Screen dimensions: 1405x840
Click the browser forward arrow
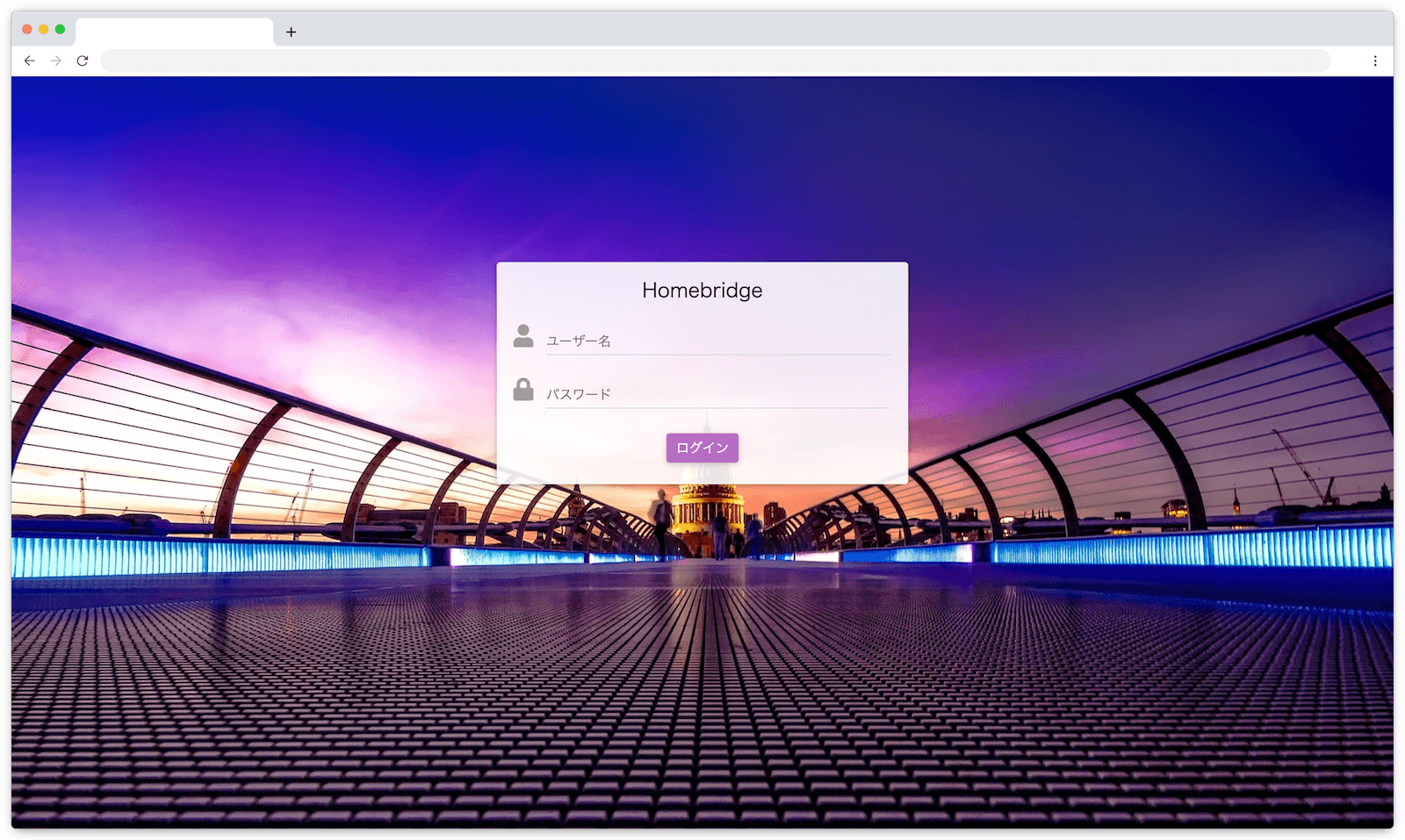tap(56, 61)
